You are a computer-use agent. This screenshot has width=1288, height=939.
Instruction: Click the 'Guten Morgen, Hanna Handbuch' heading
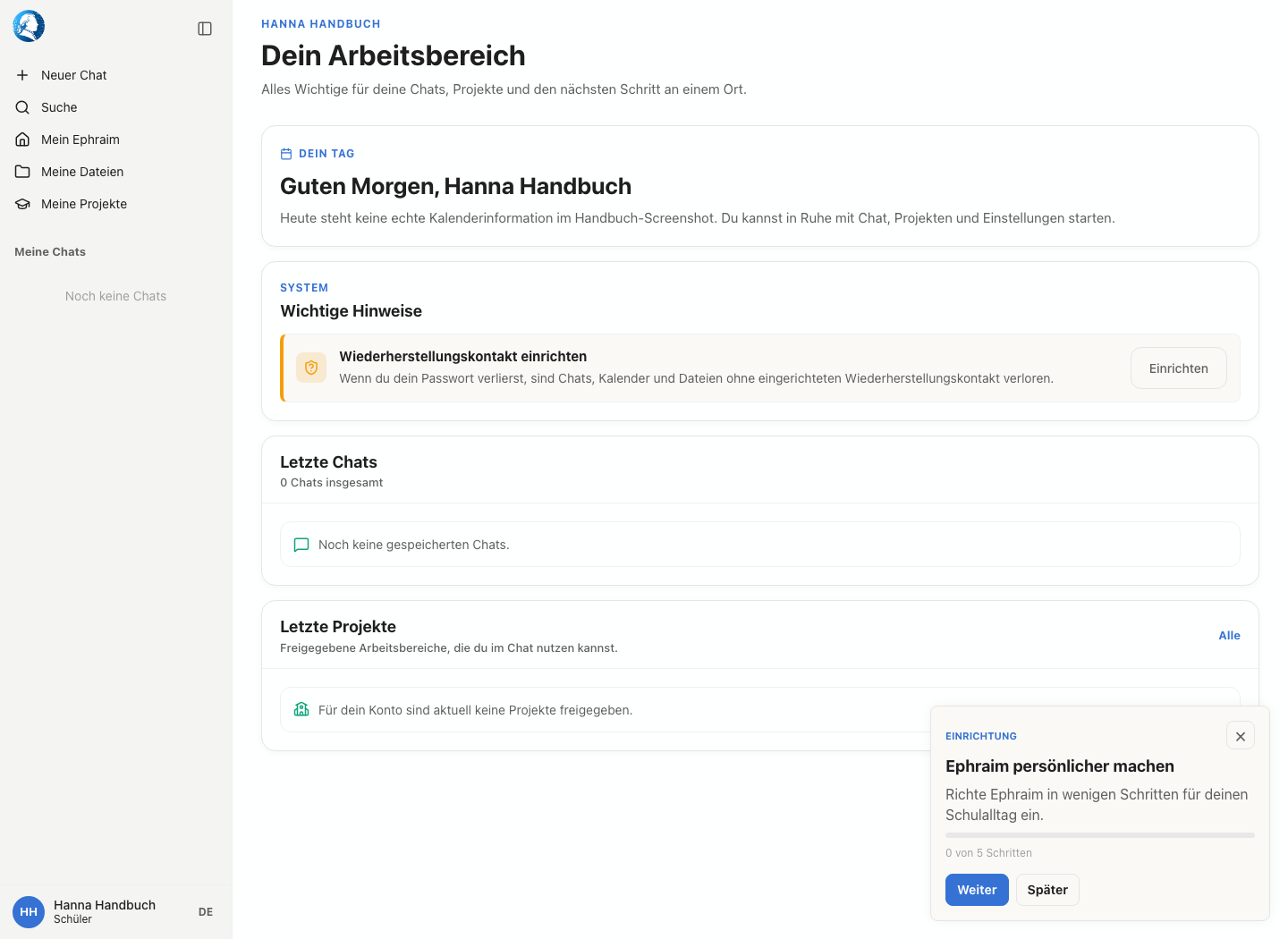(456, 186)
